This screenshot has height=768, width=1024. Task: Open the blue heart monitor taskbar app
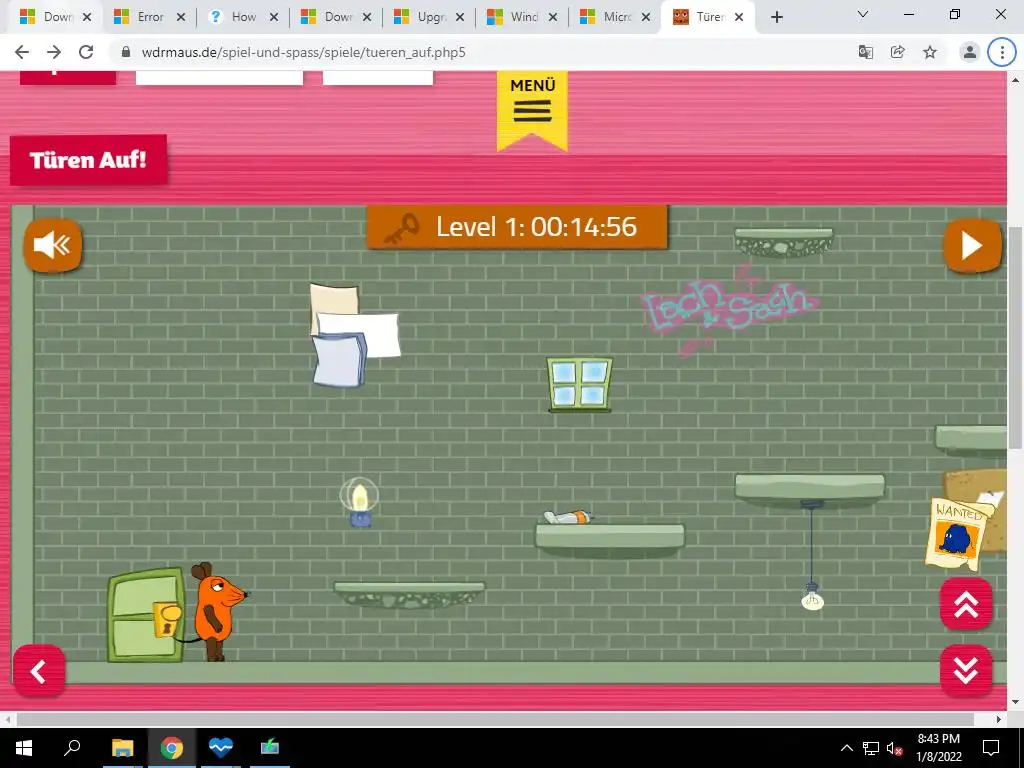[x=221, y=748]
